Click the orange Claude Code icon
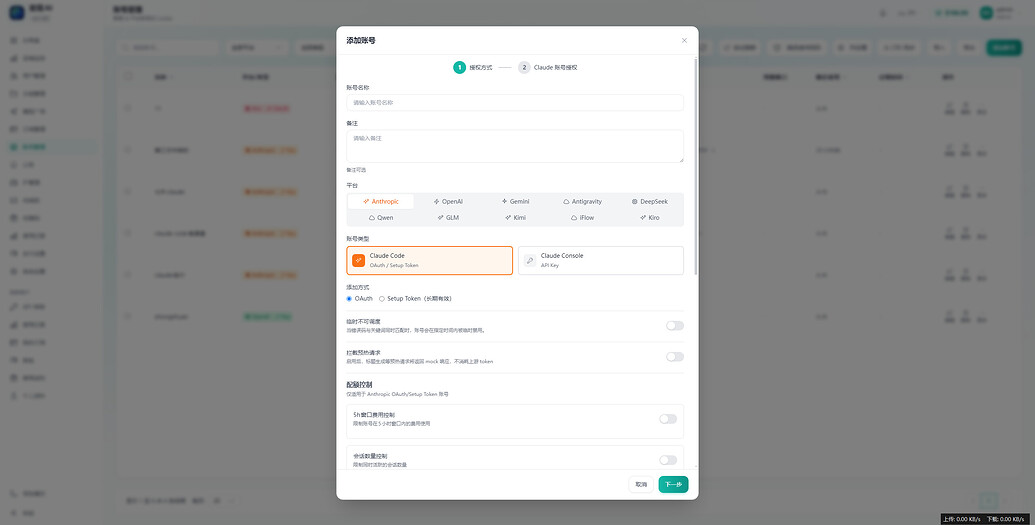 click(x=358, y=260)
